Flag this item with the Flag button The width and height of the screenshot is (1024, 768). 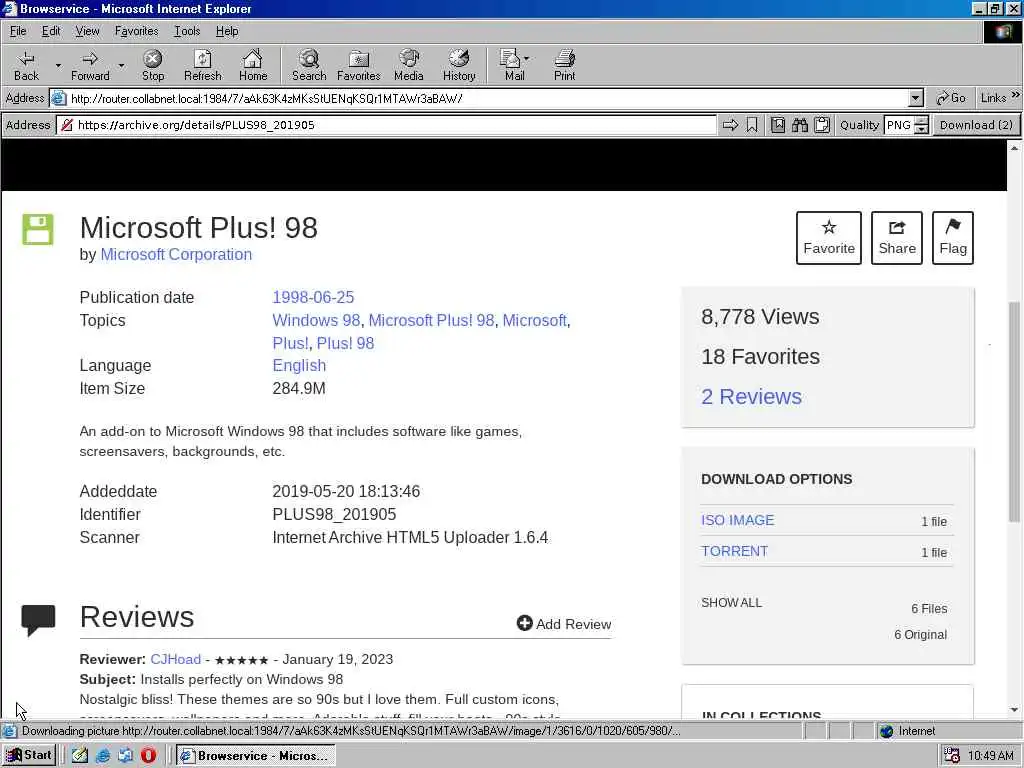pyautogui.click(x=953, y=238)
